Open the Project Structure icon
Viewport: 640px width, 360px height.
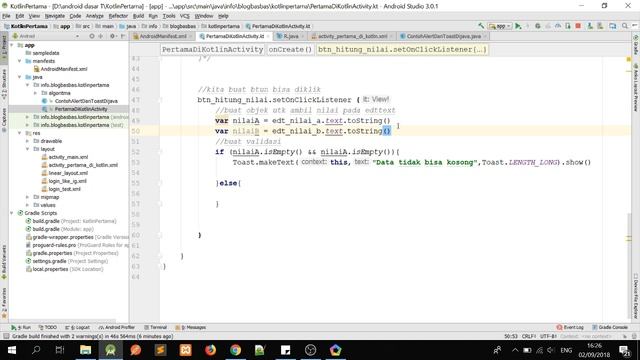point(613,26)
